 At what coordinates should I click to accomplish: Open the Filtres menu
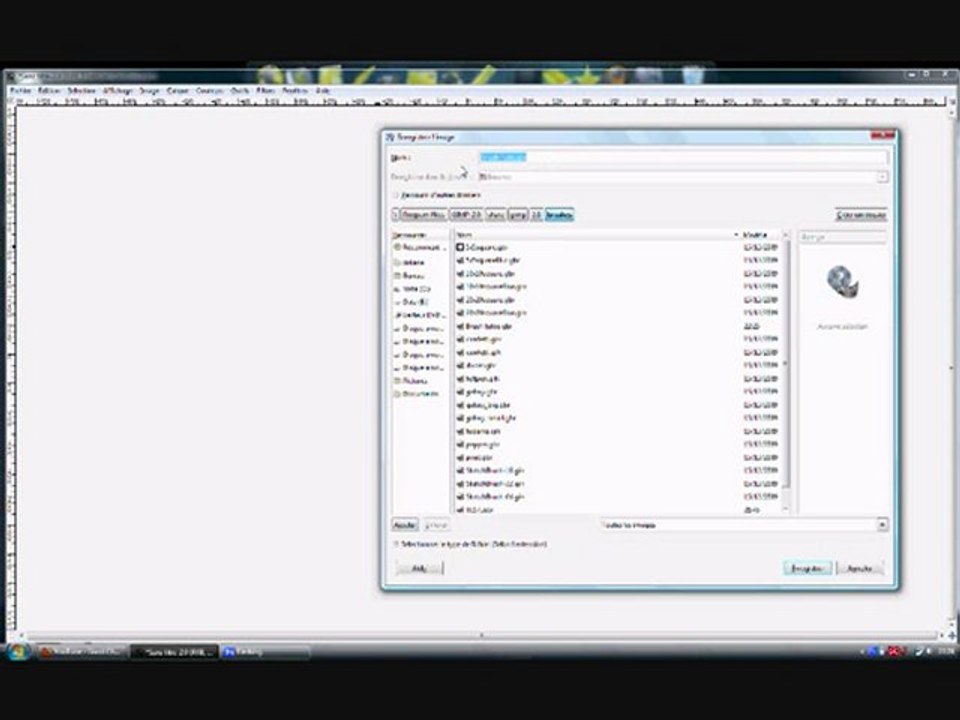[266, 91]
